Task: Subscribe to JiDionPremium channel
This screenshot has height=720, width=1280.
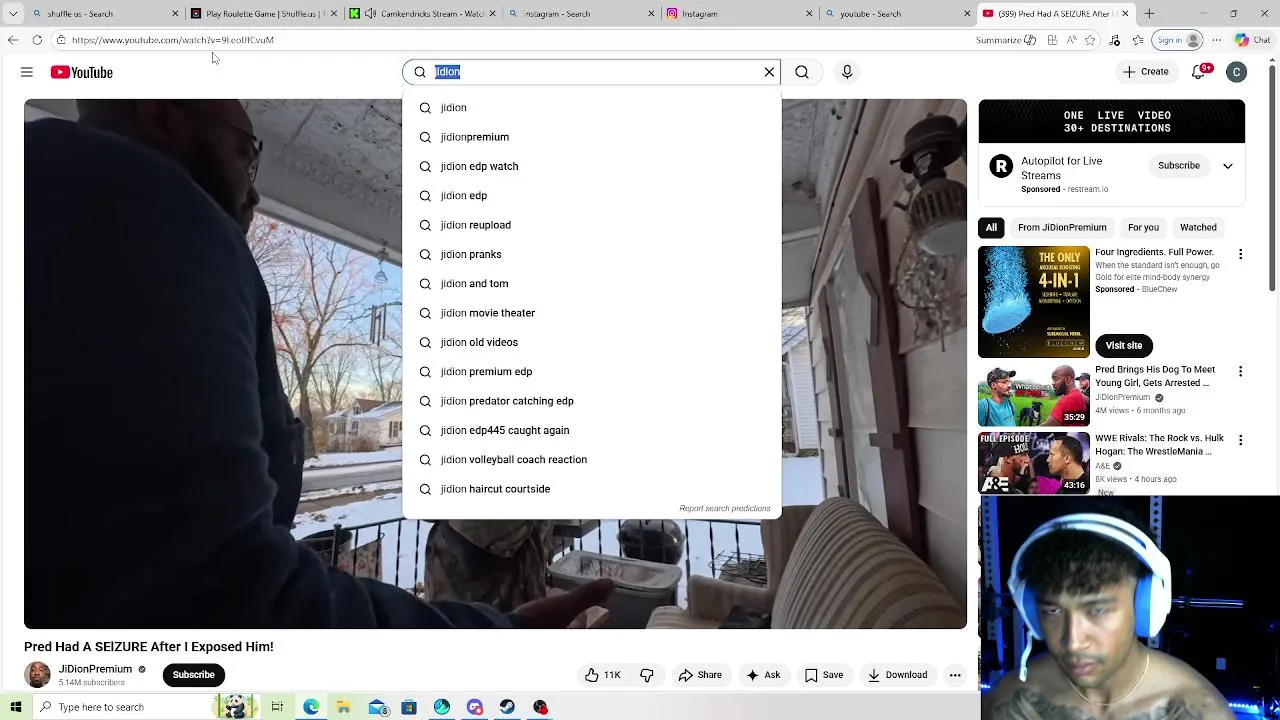Action: [x=194, y=675]
